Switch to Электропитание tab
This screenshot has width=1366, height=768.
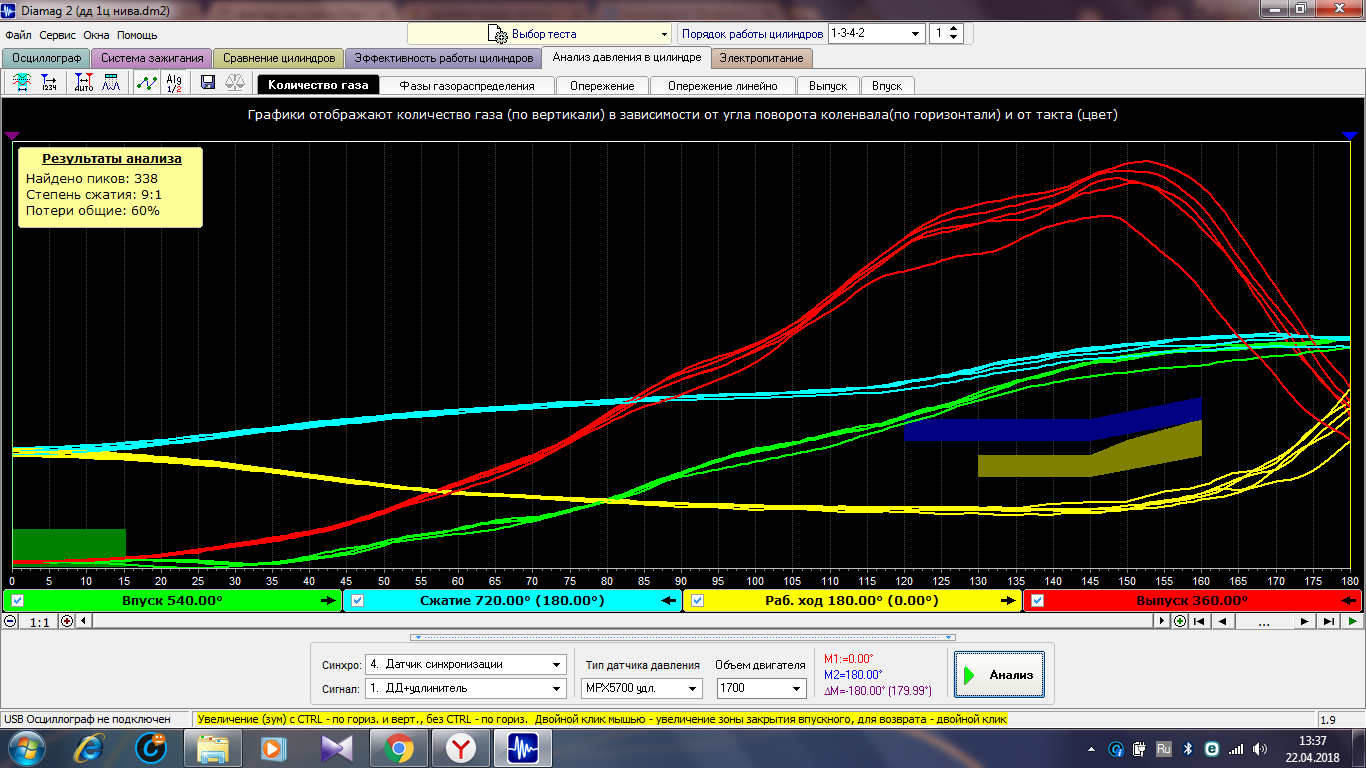coord(762,58)
